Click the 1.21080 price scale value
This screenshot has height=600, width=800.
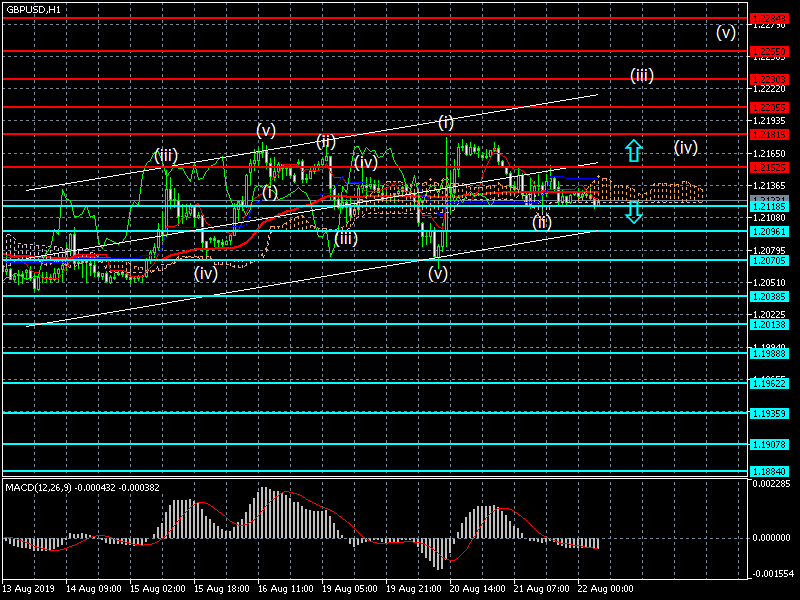[x=769, y=218]
